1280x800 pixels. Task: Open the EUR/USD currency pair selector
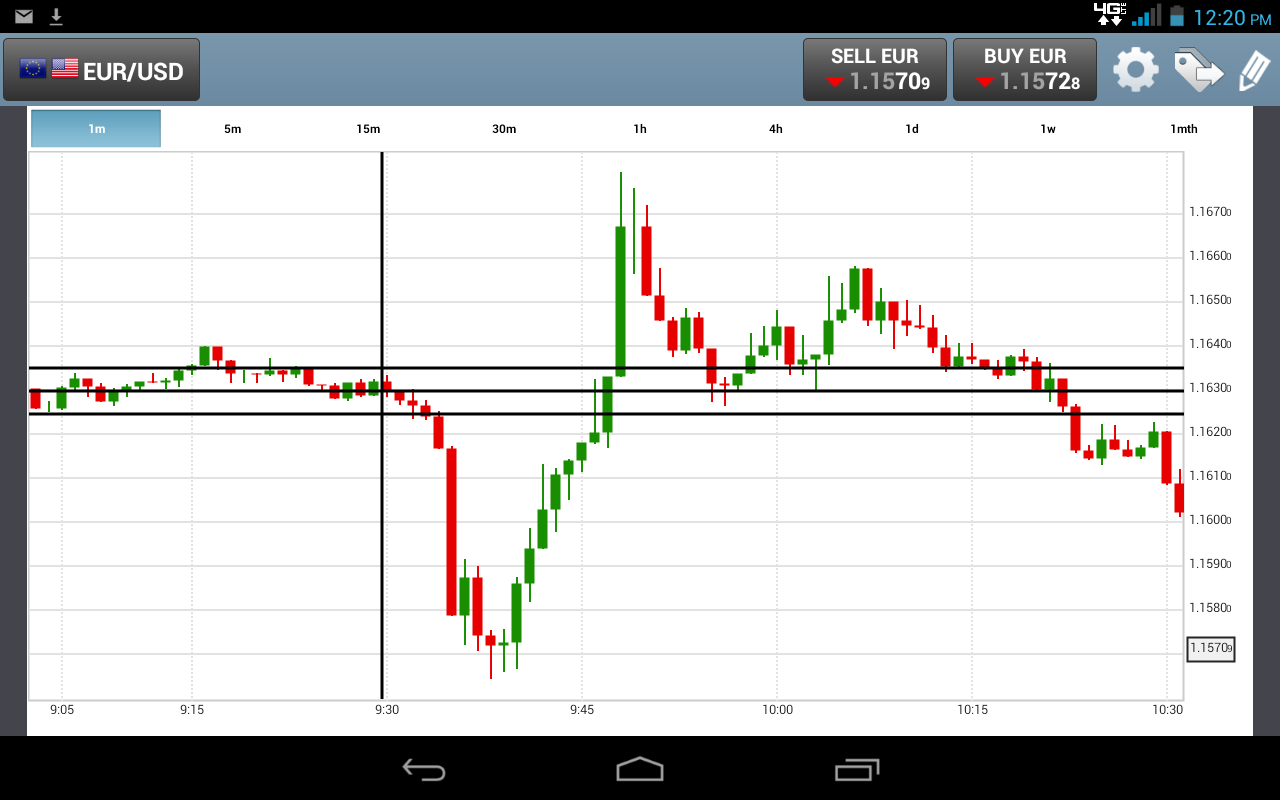tap(101, 70)
